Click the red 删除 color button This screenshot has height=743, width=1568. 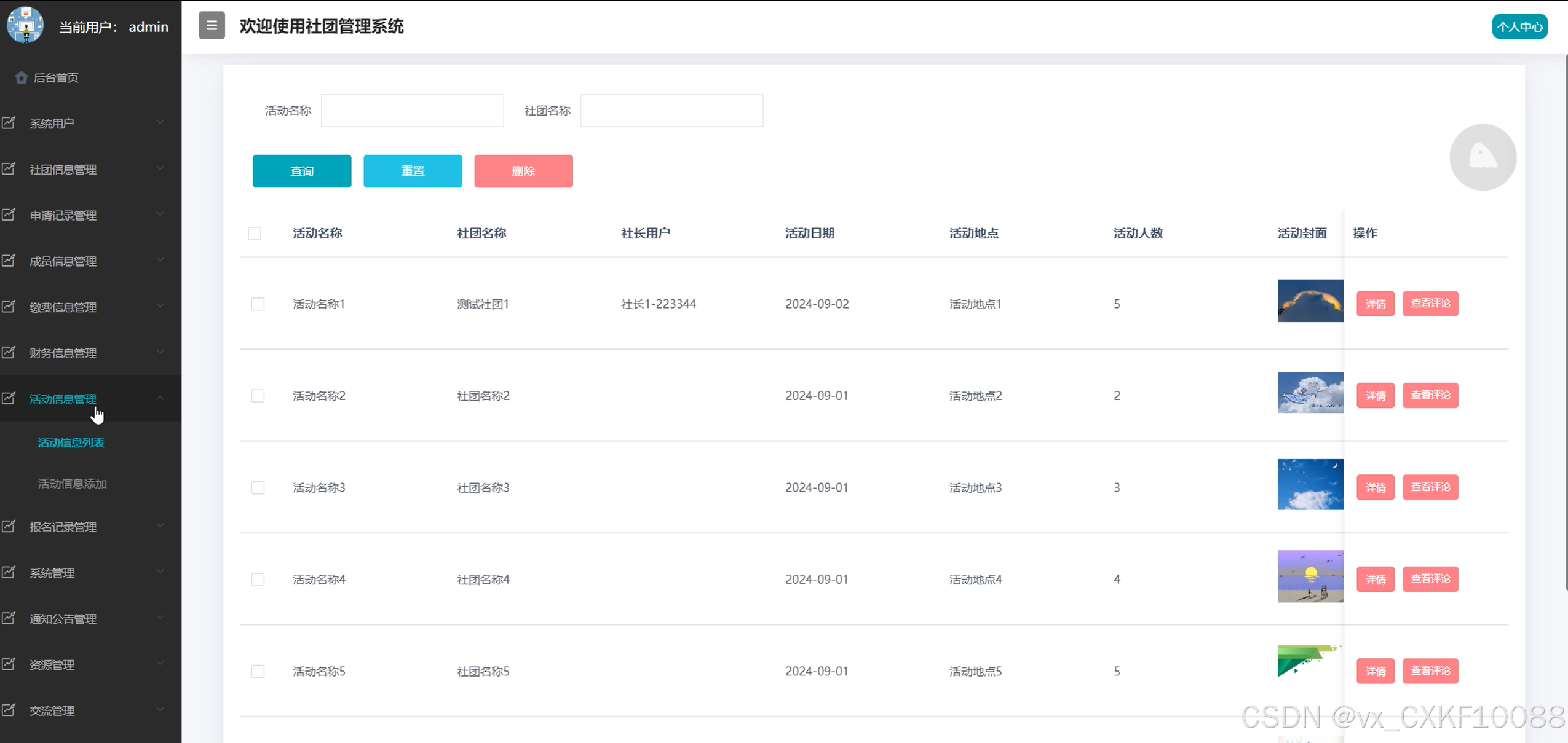523,171
